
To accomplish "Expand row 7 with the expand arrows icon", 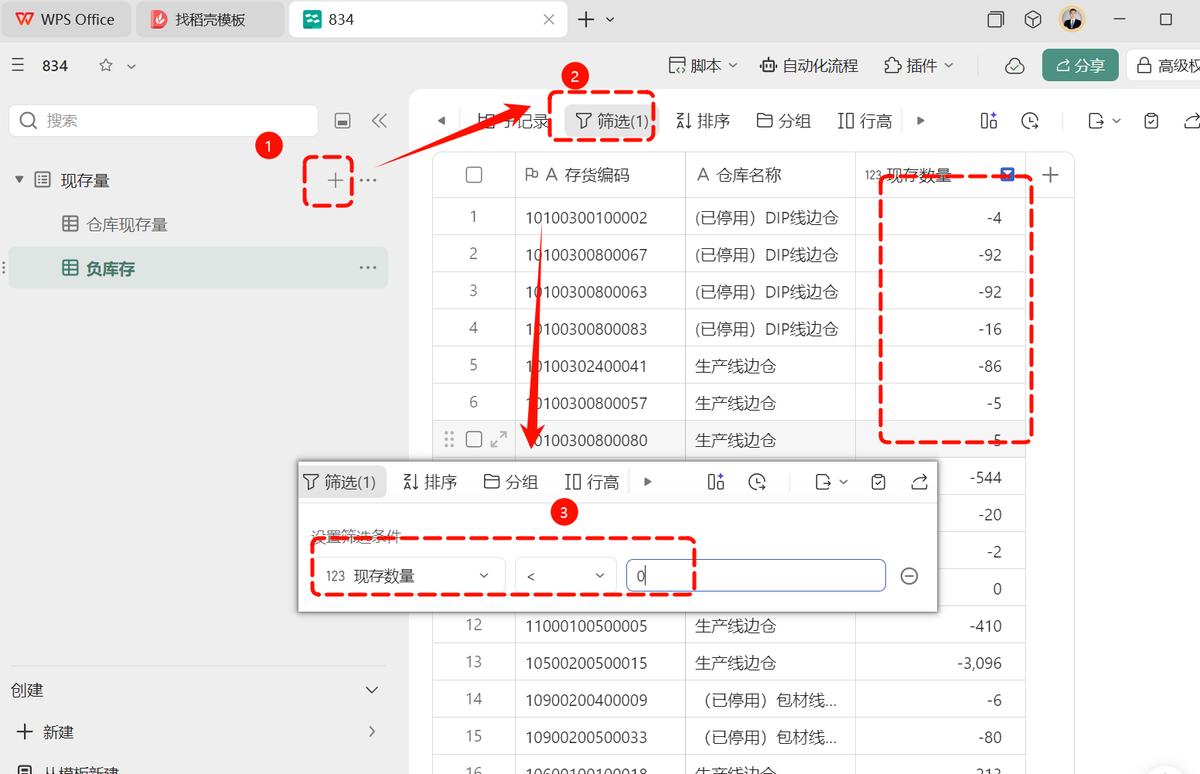I will coord(498,439).
